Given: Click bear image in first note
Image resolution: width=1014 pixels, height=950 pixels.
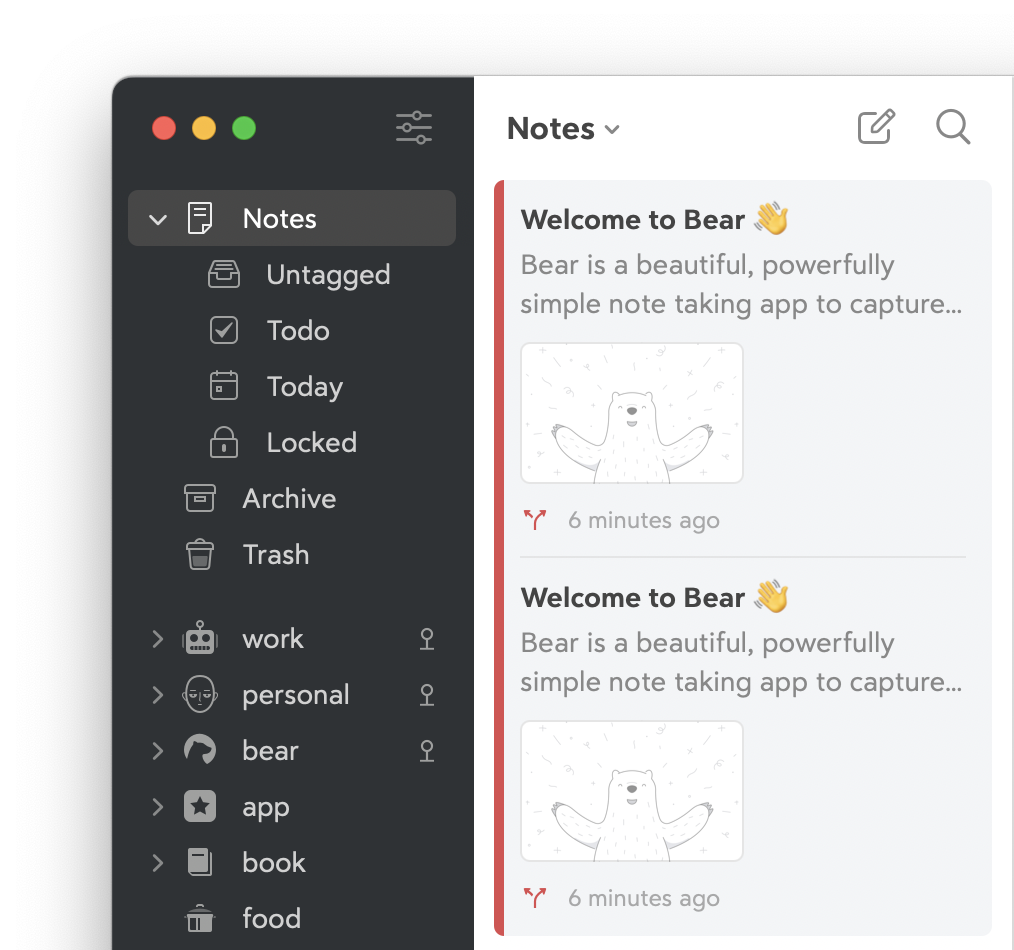Looking at the screenshot, I should pyautogui.click(x=631, y=413).
